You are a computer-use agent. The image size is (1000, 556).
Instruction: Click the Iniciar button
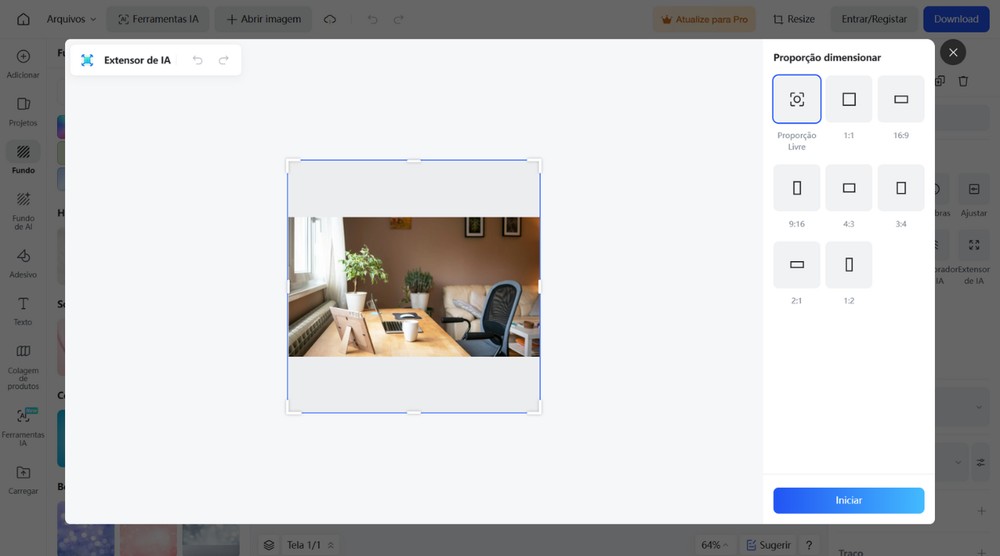tap(849, 501)
